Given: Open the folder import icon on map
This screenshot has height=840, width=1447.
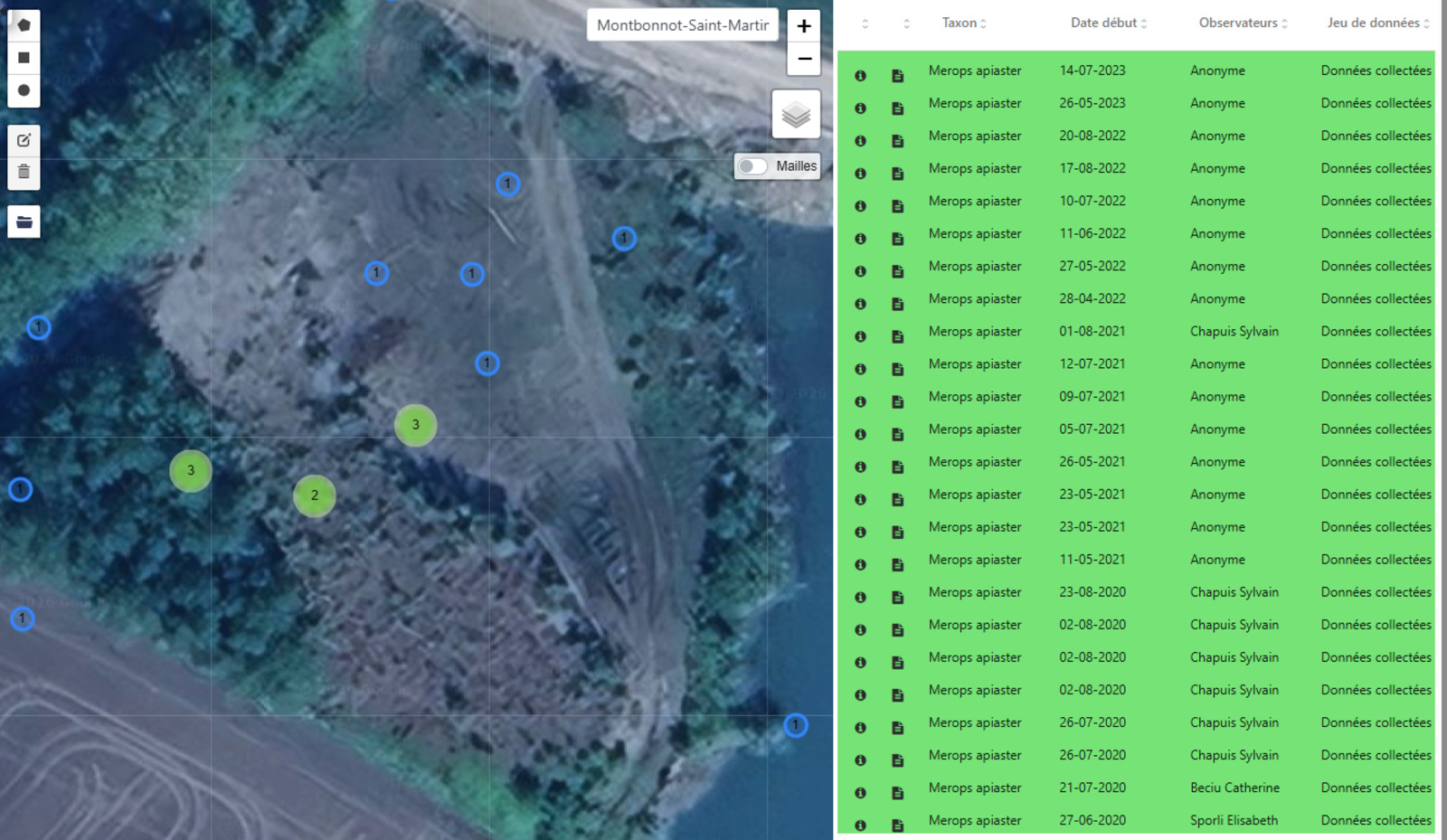Looking at the screenshot, I should pos(24,222).
